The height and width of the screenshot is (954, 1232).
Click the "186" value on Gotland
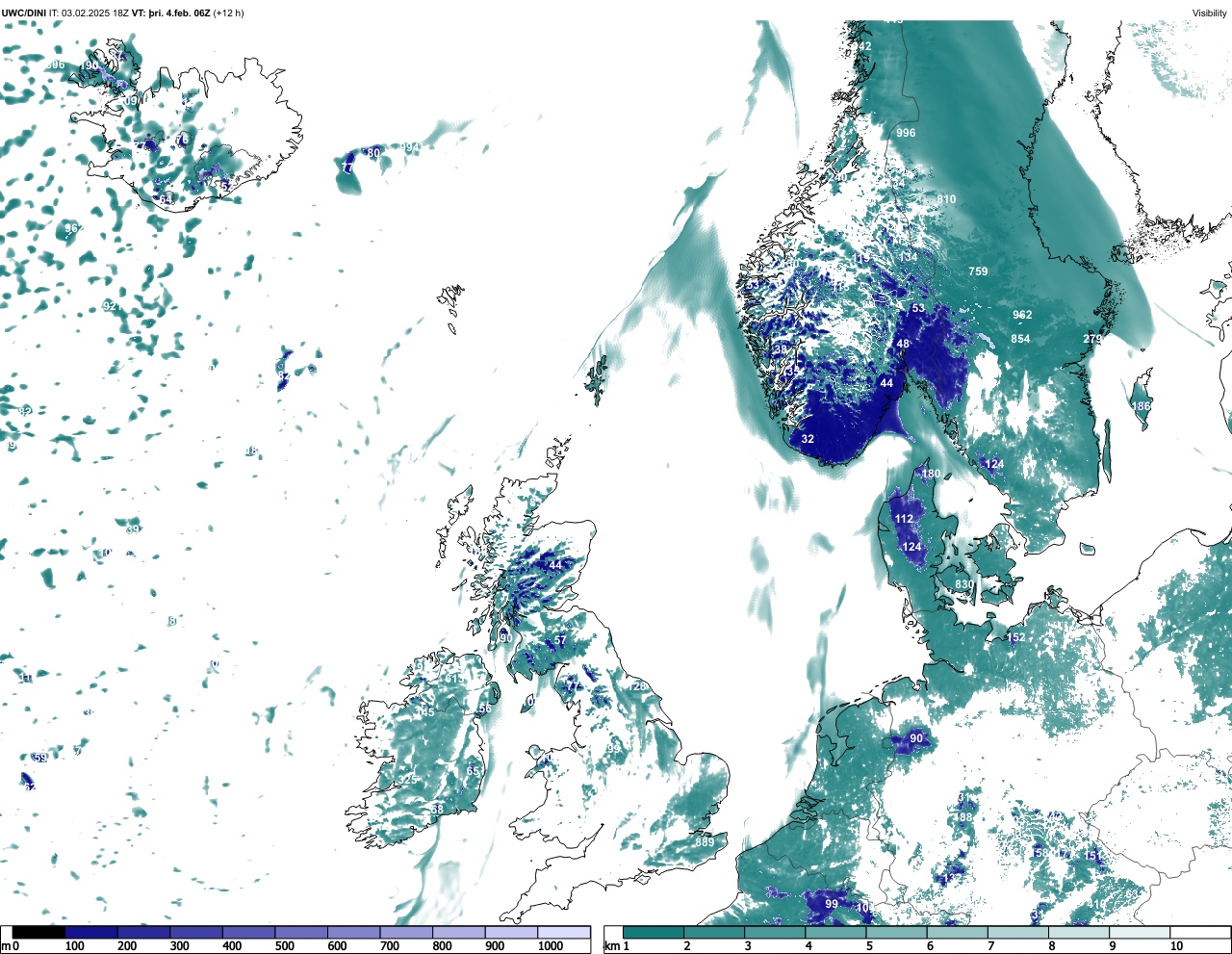click(x=1141, y=406)
